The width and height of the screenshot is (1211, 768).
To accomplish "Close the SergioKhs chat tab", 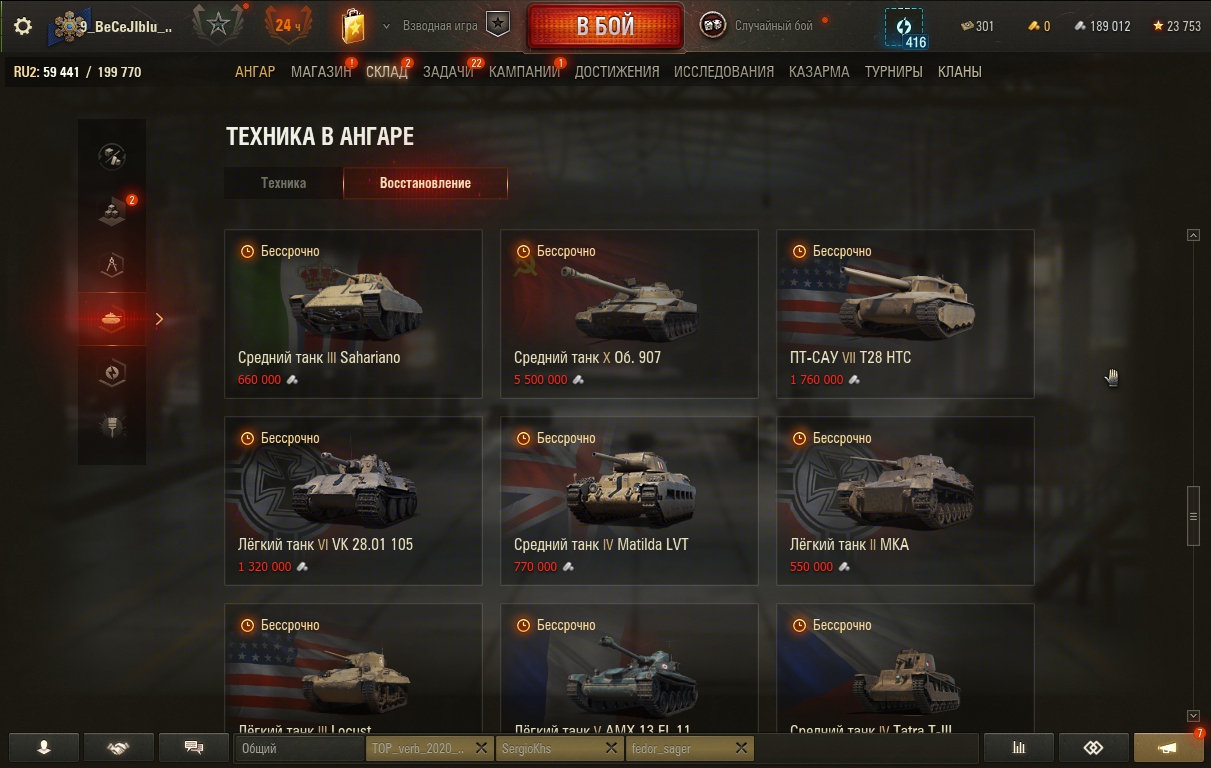I will (611, 748).
